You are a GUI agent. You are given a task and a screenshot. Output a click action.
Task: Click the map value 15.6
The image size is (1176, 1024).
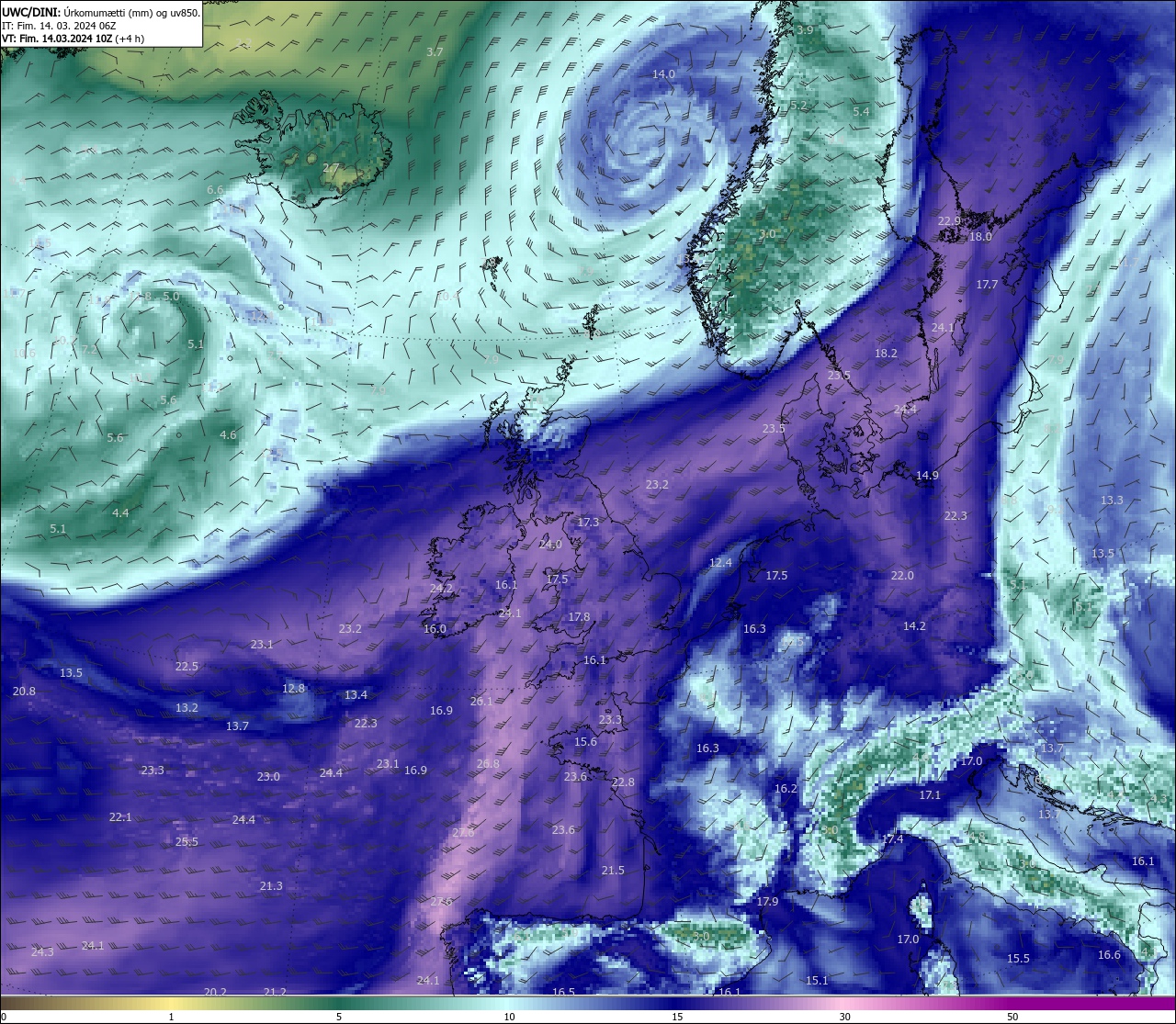[585, 741]
